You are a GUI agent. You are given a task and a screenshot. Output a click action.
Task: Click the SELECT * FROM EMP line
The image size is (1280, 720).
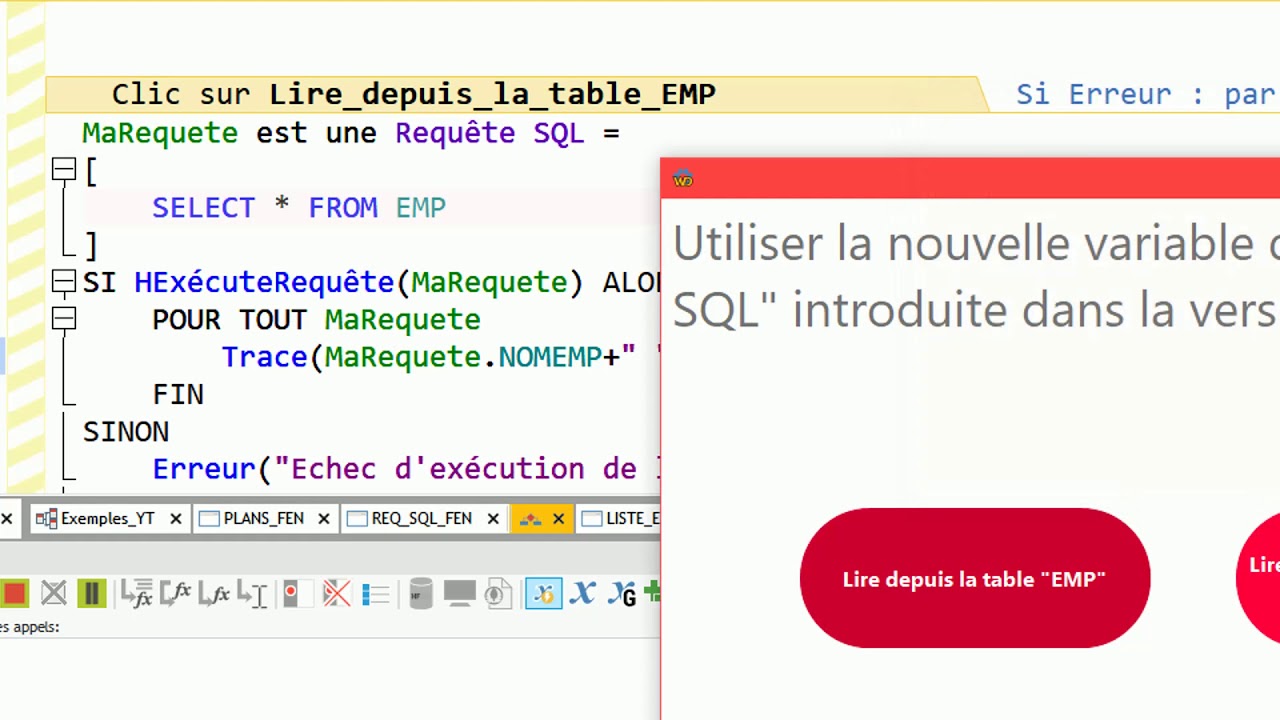[299, 207]
